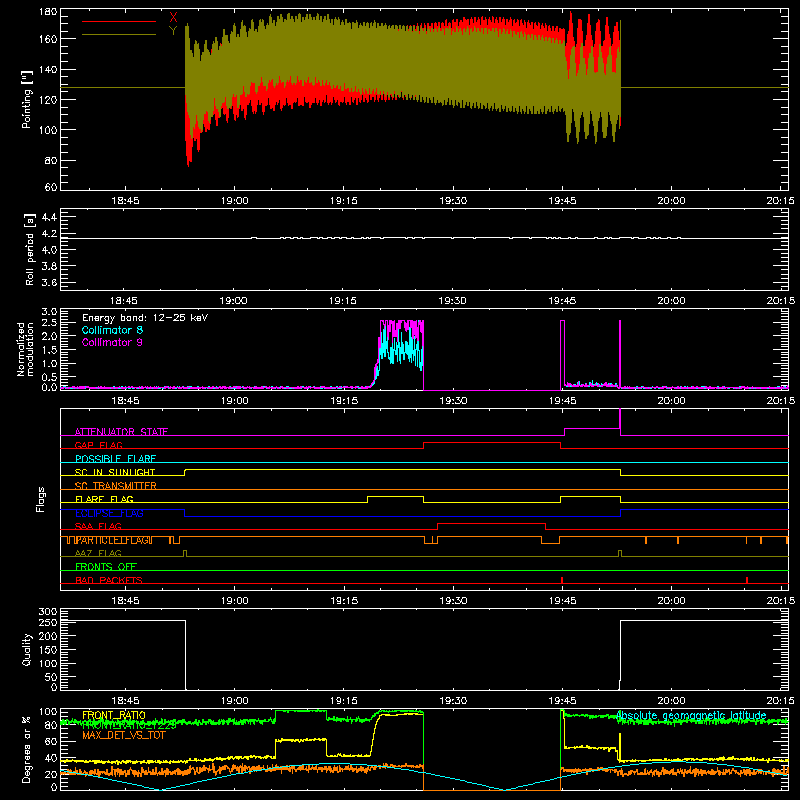Screen dimensions: 800x800
Task: Click the 60 tick on Degrees or % axis
Action: [x=51, y=741]
